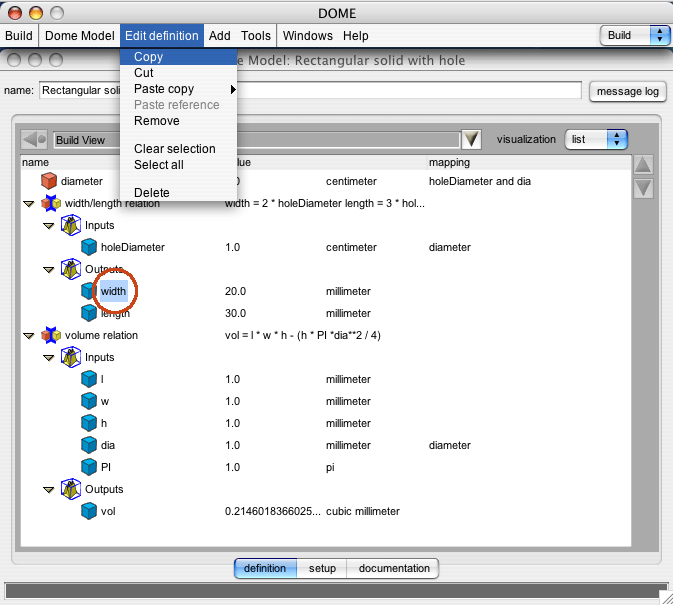This screenshot has width=673, height=605.
Task: Click the 'cubic millimeter' unit of vol
Action: point(363,511)
